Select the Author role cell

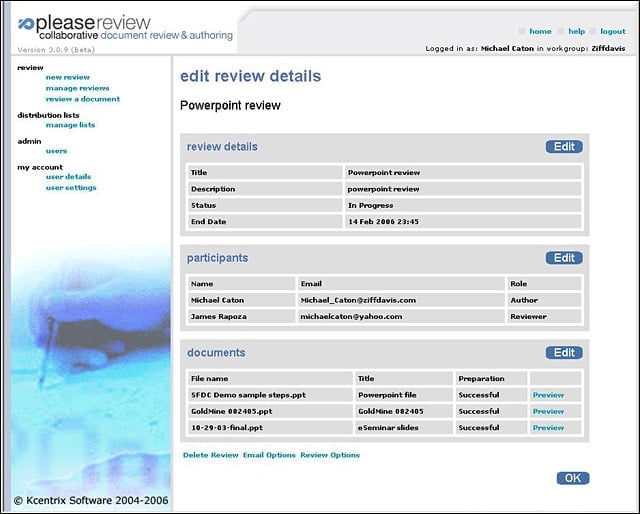click(x=544, y=300)
